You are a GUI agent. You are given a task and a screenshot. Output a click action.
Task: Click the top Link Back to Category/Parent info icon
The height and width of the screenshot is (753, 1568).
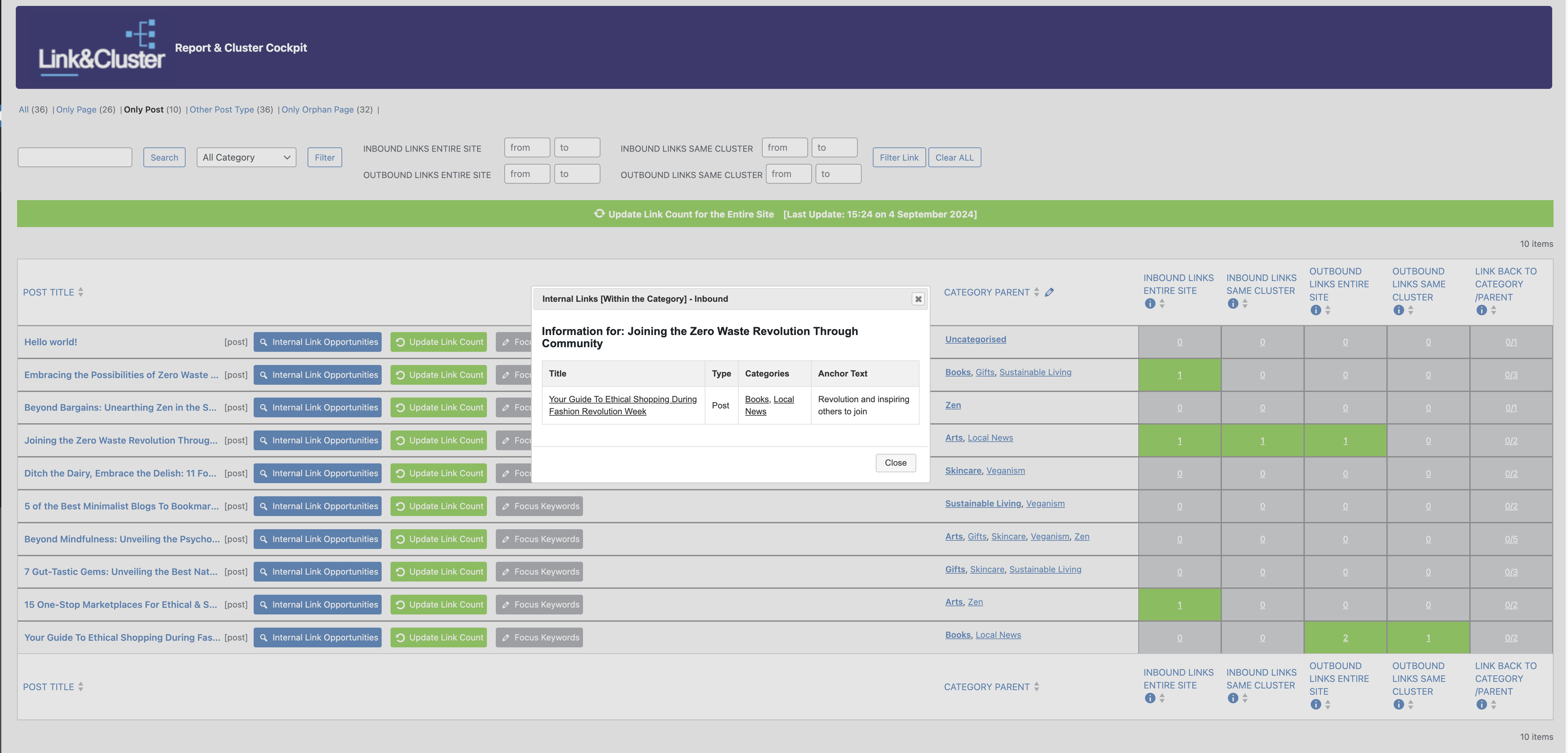pos(1481,310)
